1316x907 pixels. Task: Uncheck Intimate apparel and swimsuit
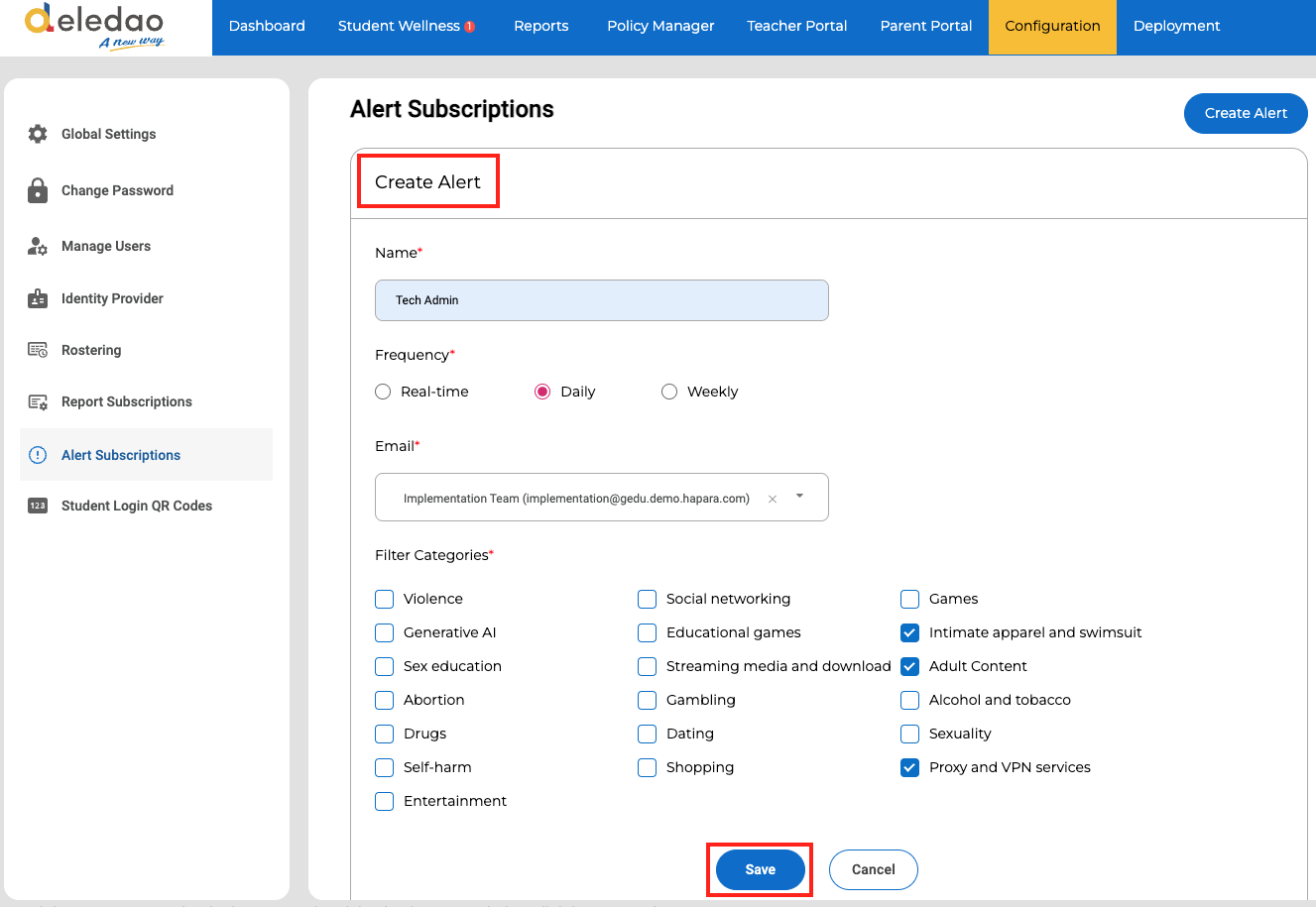click(910, 632)
